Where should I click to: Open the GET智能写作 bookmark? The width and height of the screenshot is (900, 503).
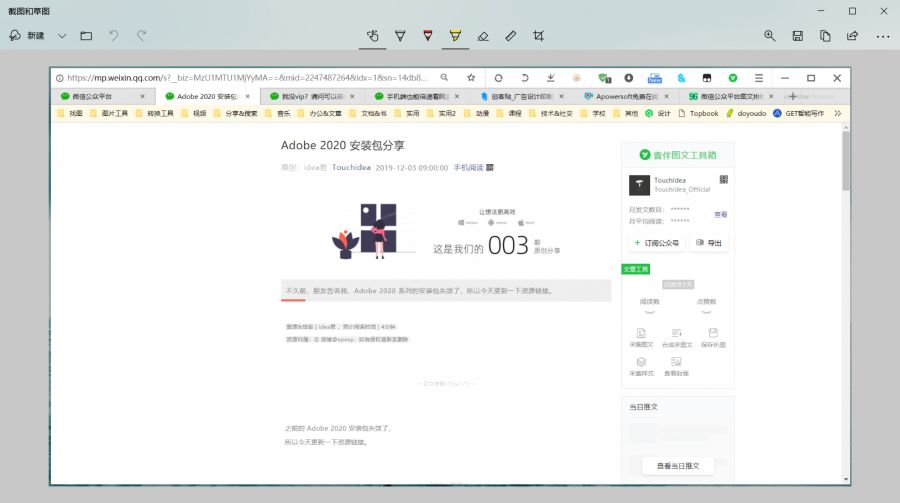(798, 114)
